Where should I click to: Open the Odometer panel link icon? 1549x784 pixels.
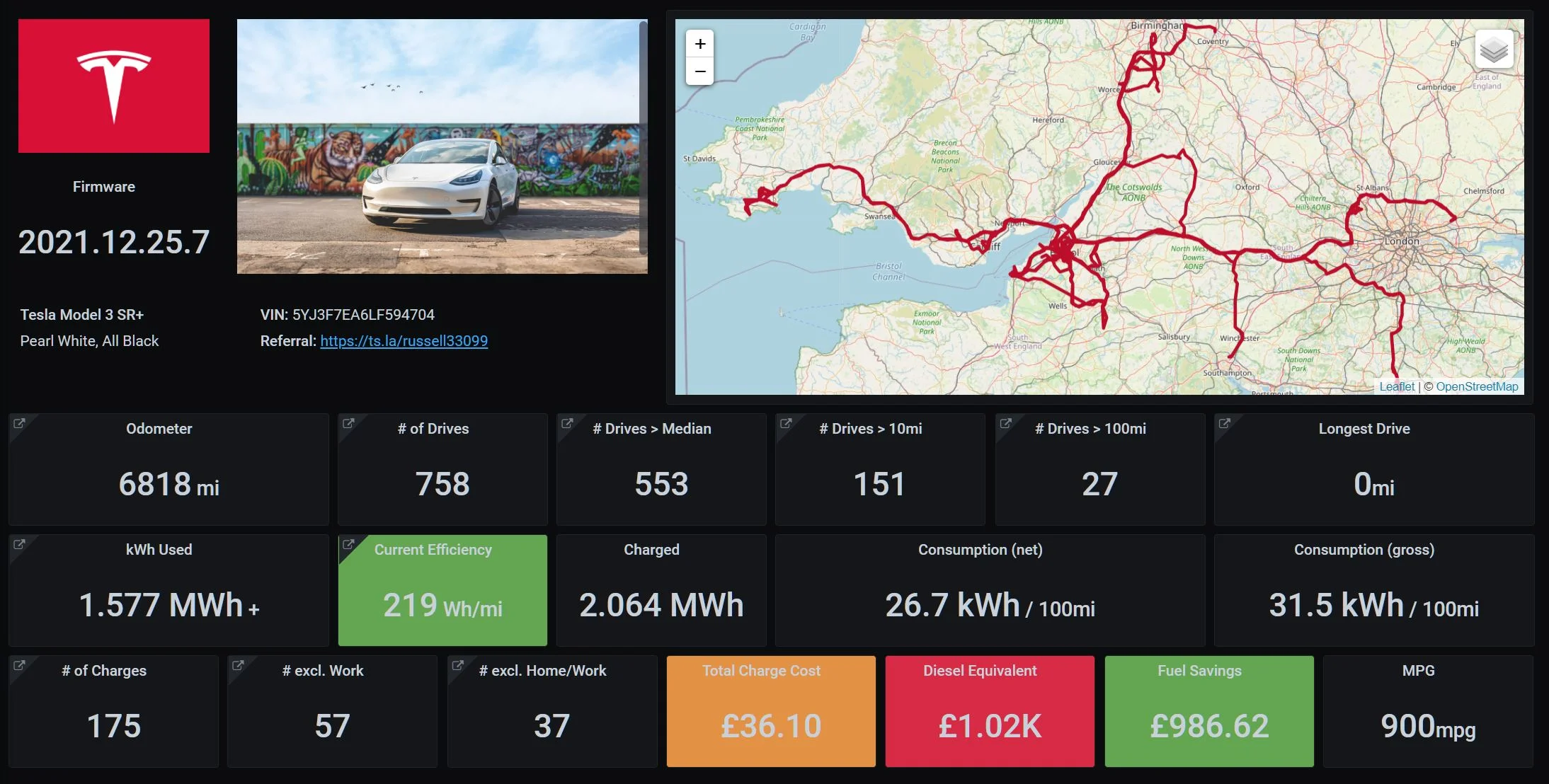[x=19, y=423]
